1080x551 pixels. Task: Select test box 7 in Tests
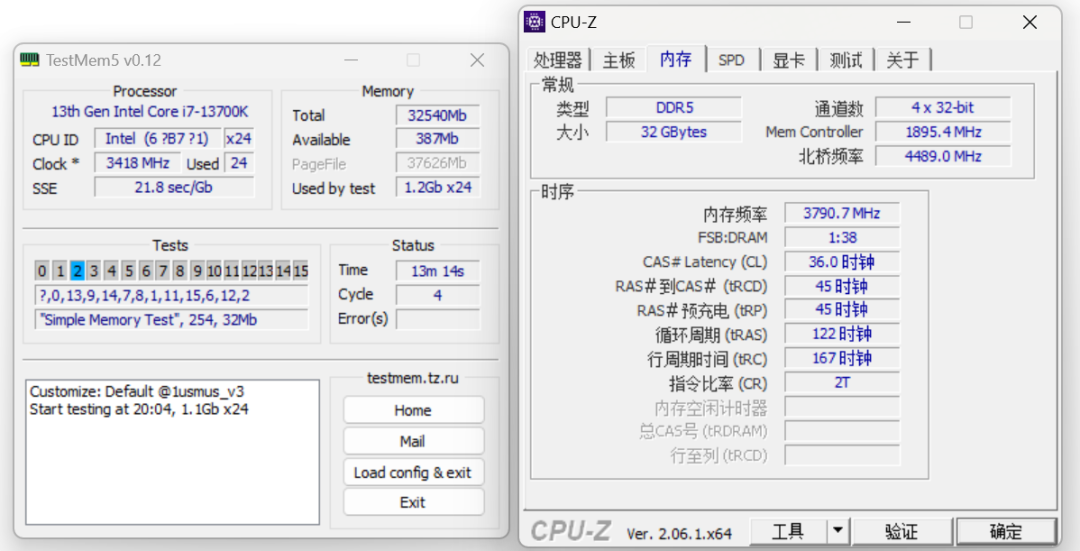coord(163,271)
